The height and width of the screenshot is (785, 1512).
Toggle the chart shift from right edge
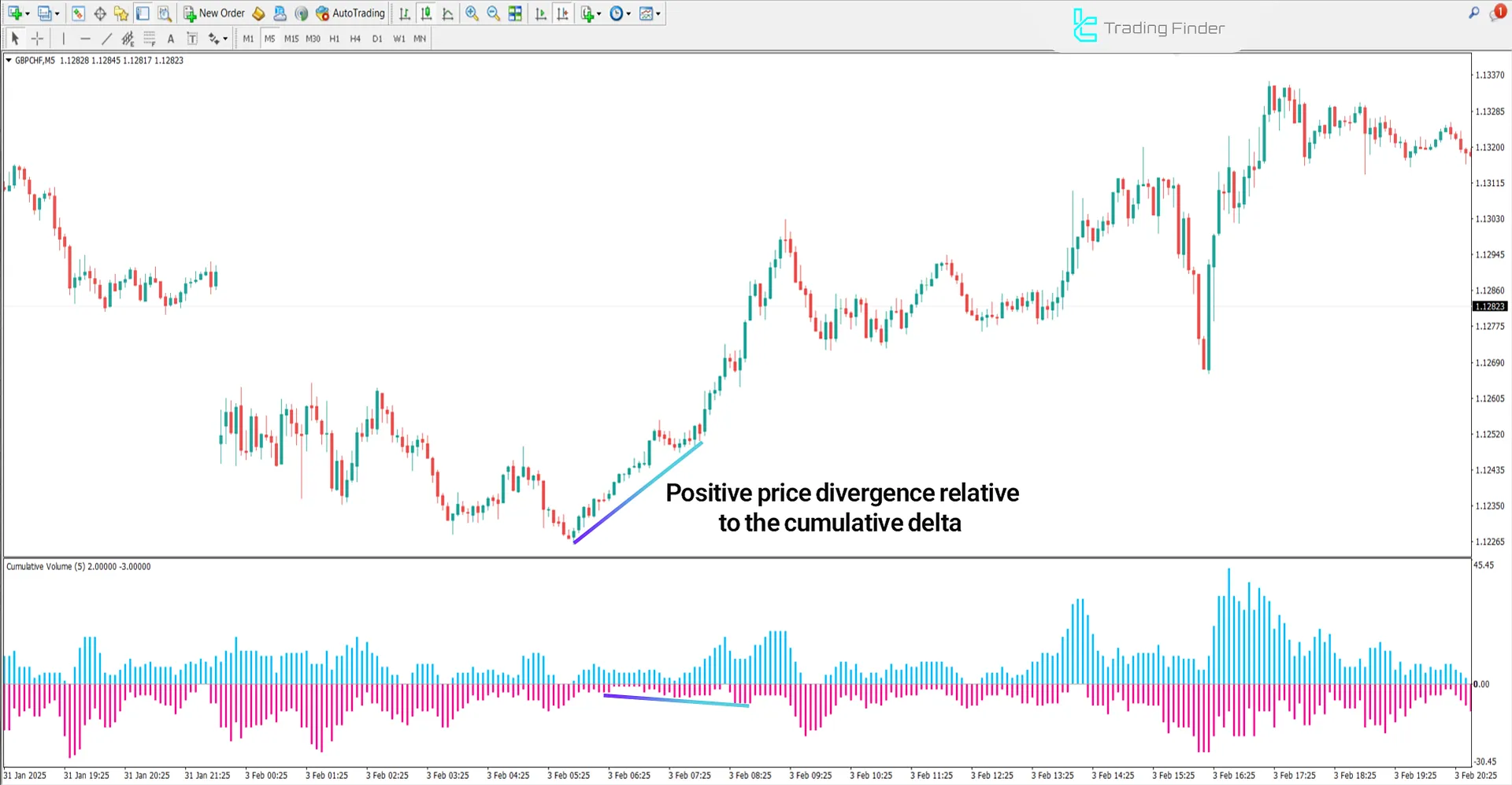click(562, 13)
